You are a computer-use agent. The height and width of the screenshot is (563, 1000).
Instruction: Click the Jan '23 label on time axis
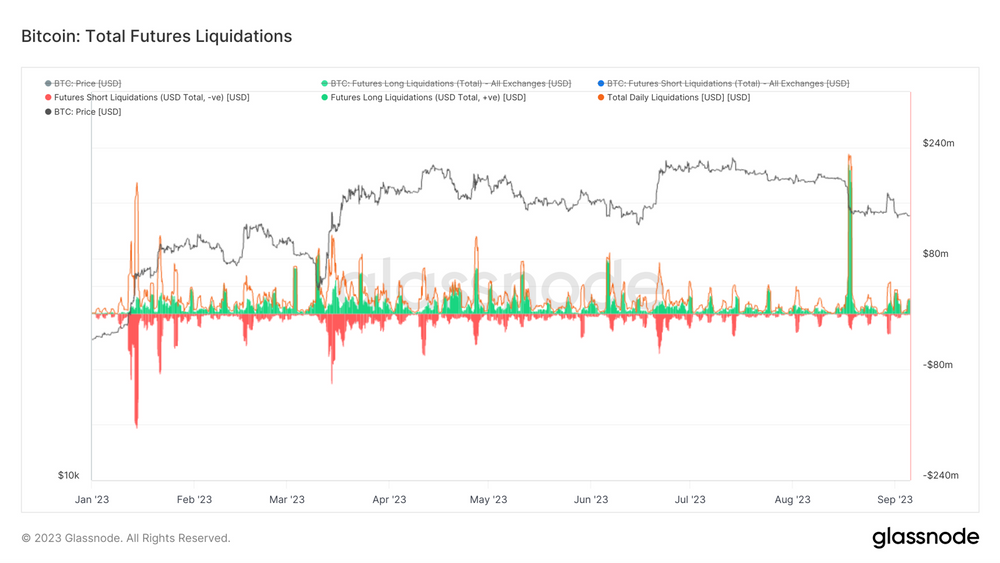pyautogui.click(x=92, y=499)
